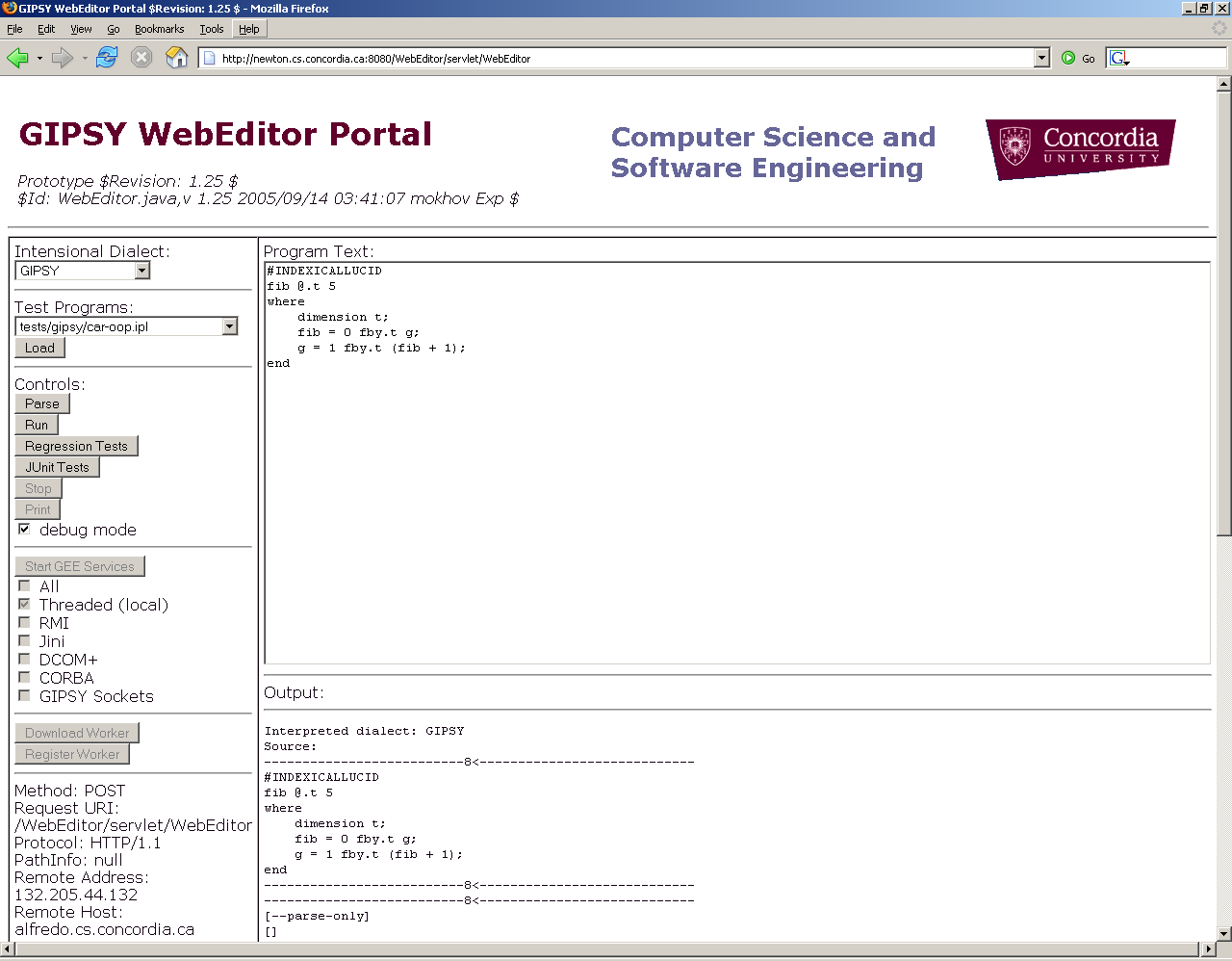Check the CORBA option
The width and height of the screenshot is (1232, 961).
pos(24,678)
